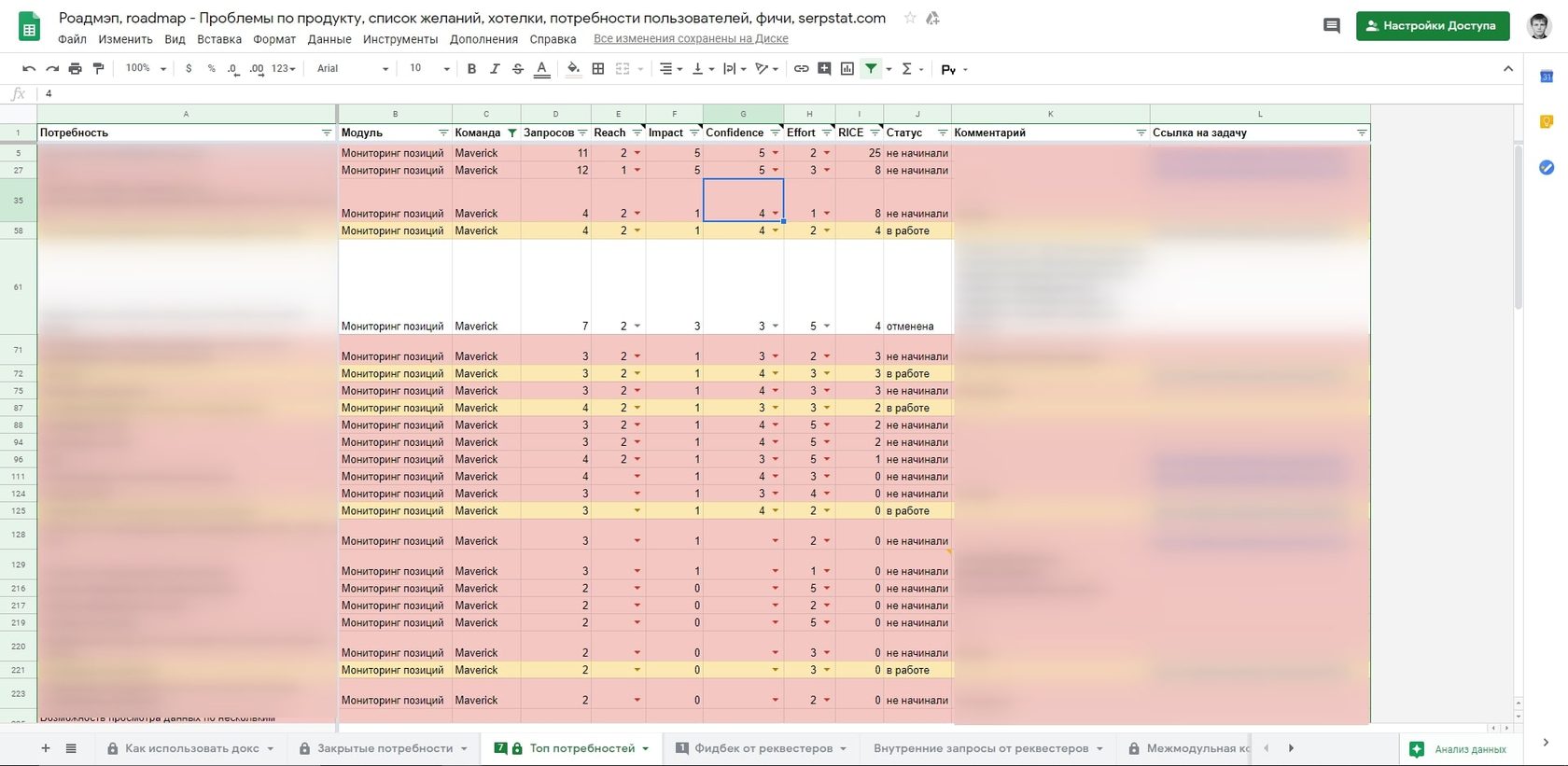
Task: Open active filter on Команда column
Action: 511,133
